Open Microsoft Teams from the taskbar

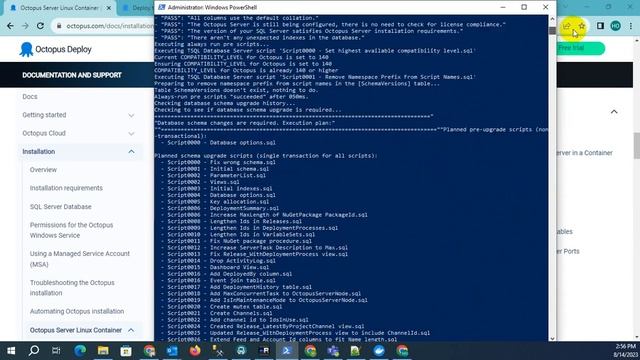click(333, 351)
